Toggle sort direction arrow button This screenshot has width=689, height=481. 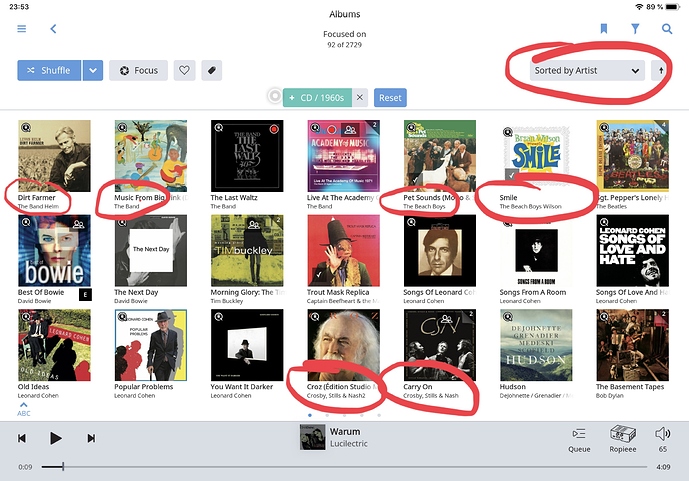point(660,70)
